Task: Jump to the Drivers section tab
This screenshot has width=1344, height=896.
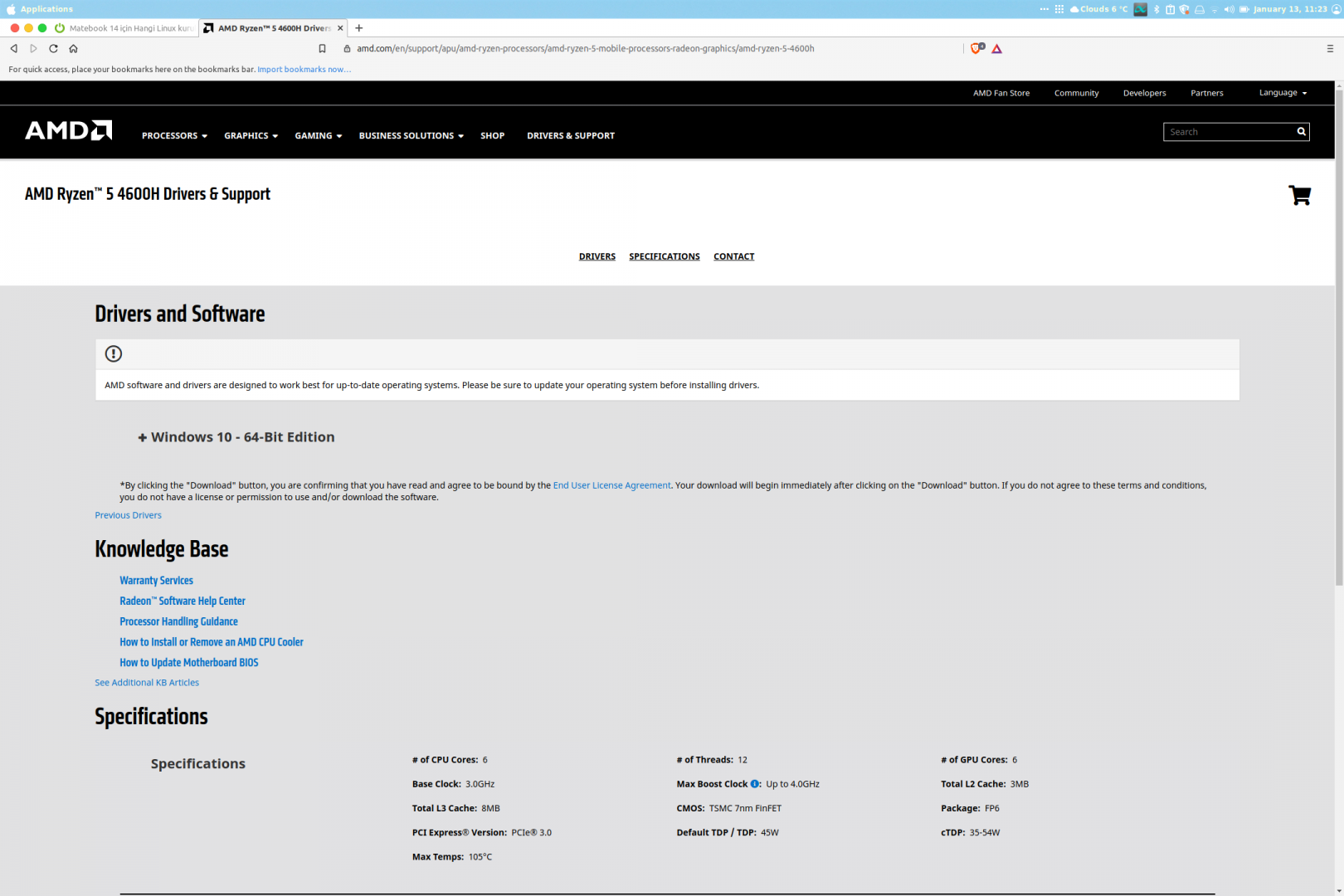Action: tap(597, 257)
